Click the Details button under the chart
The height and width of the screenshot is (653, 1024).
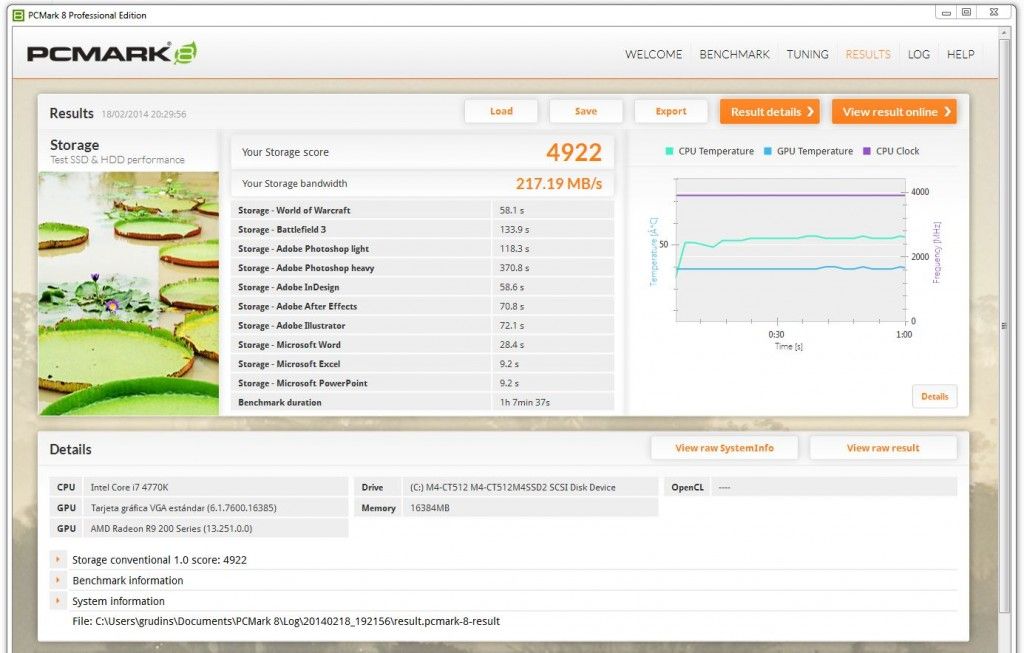pos(935,396)
